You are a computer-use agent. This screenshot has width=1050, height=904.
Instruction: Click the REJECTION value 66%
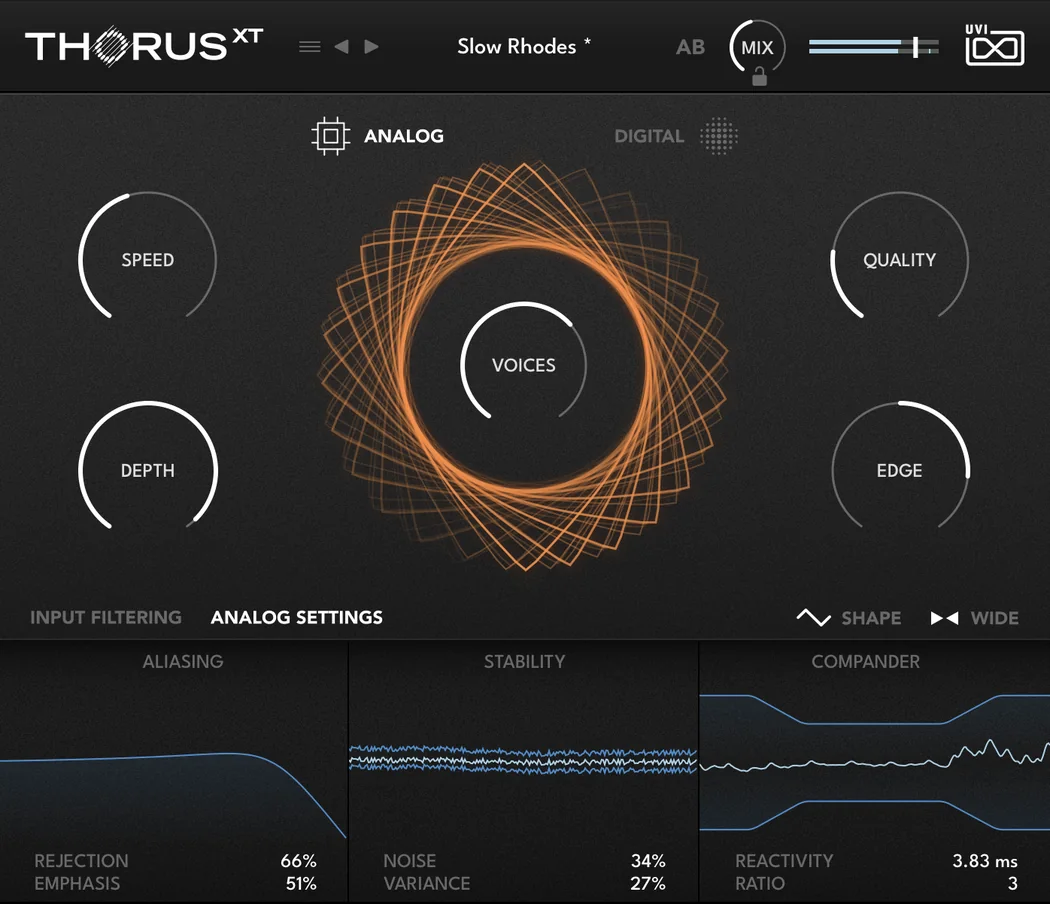click(298, 860)
